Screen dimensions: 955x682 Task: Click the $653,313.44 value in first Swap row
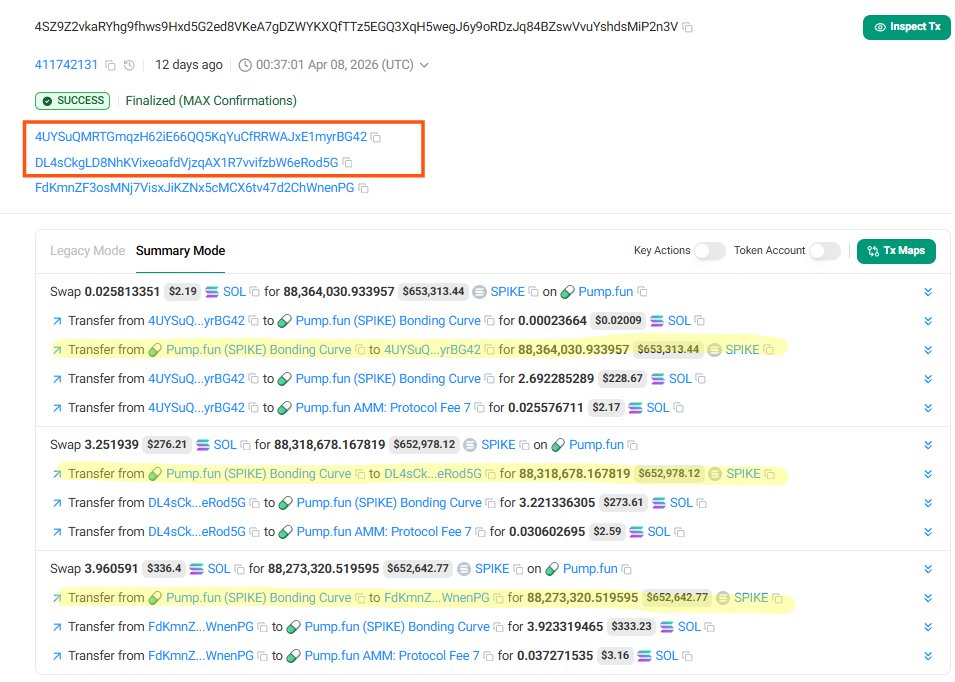coord(434,292)
